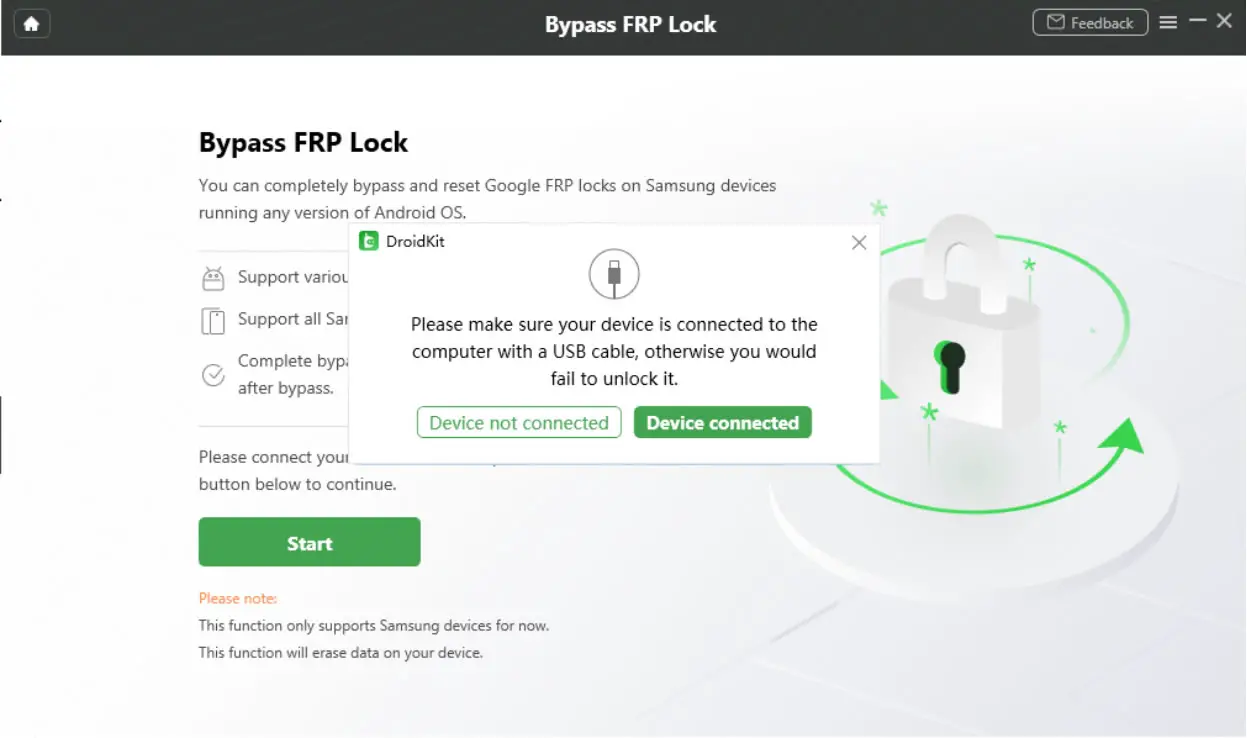Viewport: 1247px width, 738px height.
Task: Click the DroidKit logo in the dialog
Action: 369,241
